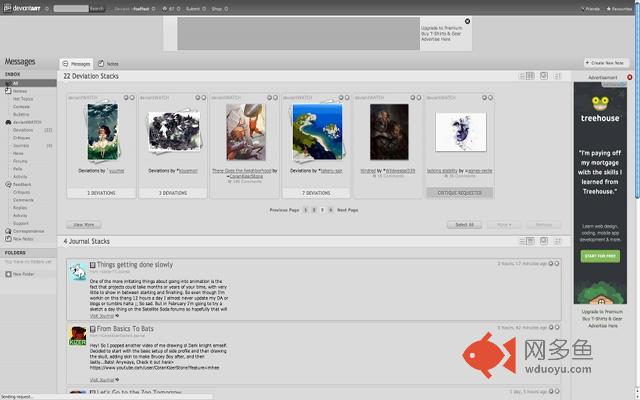This screenshot has width=640, height=400.
Task: Open the dropdown arrow next to the username
Action: coord(153,9)
